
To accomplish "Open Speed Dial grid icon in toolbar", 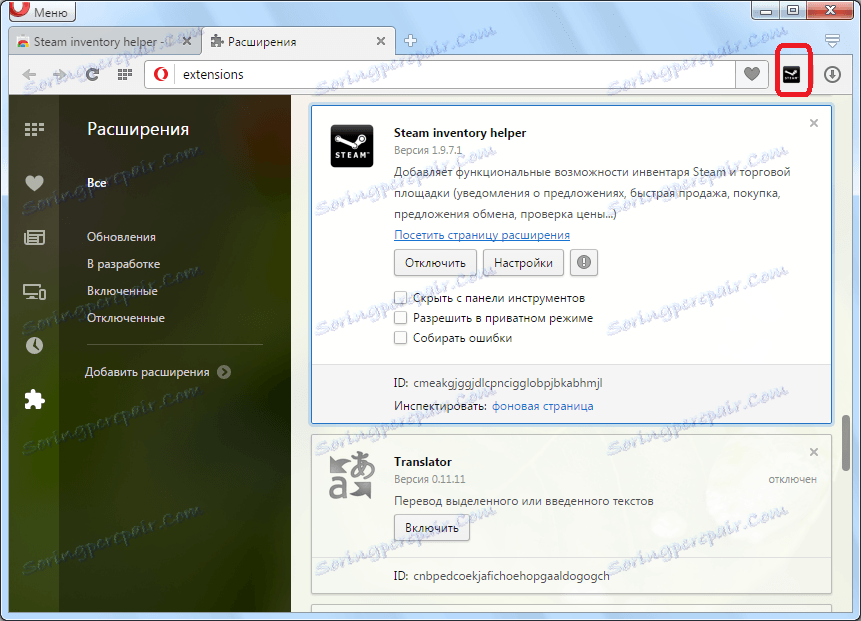I will tap(125, 74).
